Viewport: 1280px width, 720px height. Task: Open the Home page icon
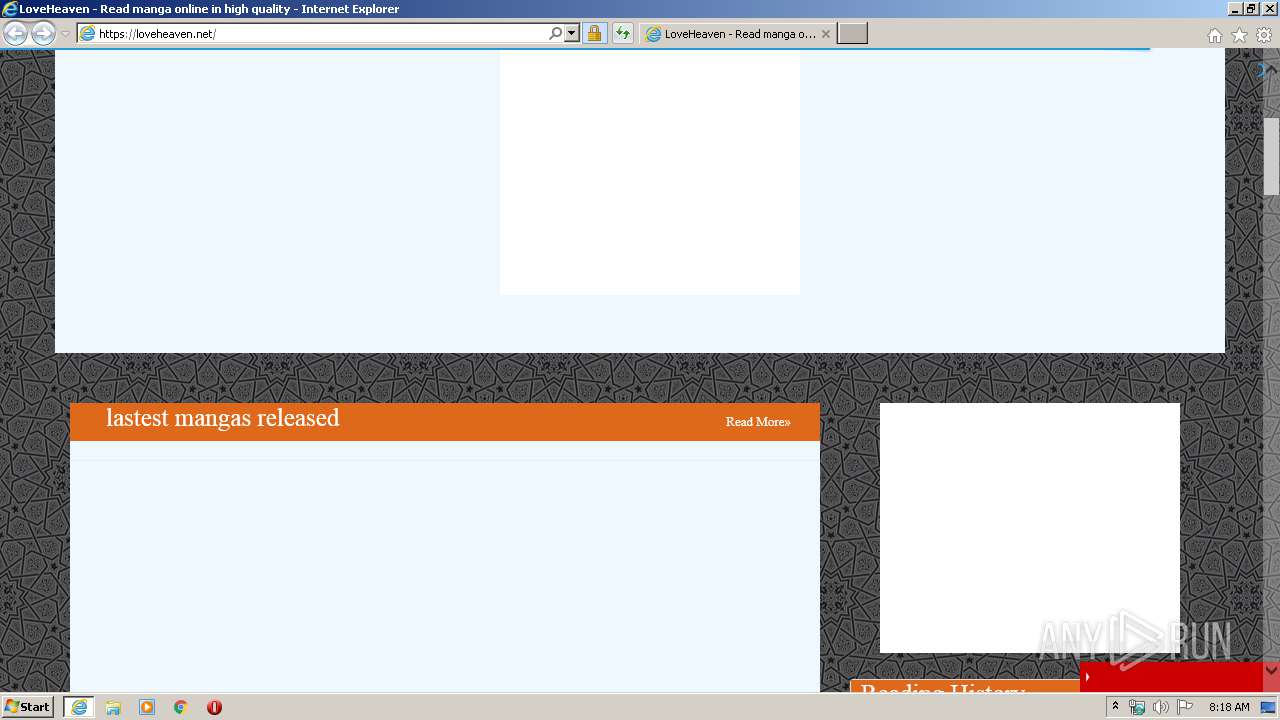[x=1214, y=35]
